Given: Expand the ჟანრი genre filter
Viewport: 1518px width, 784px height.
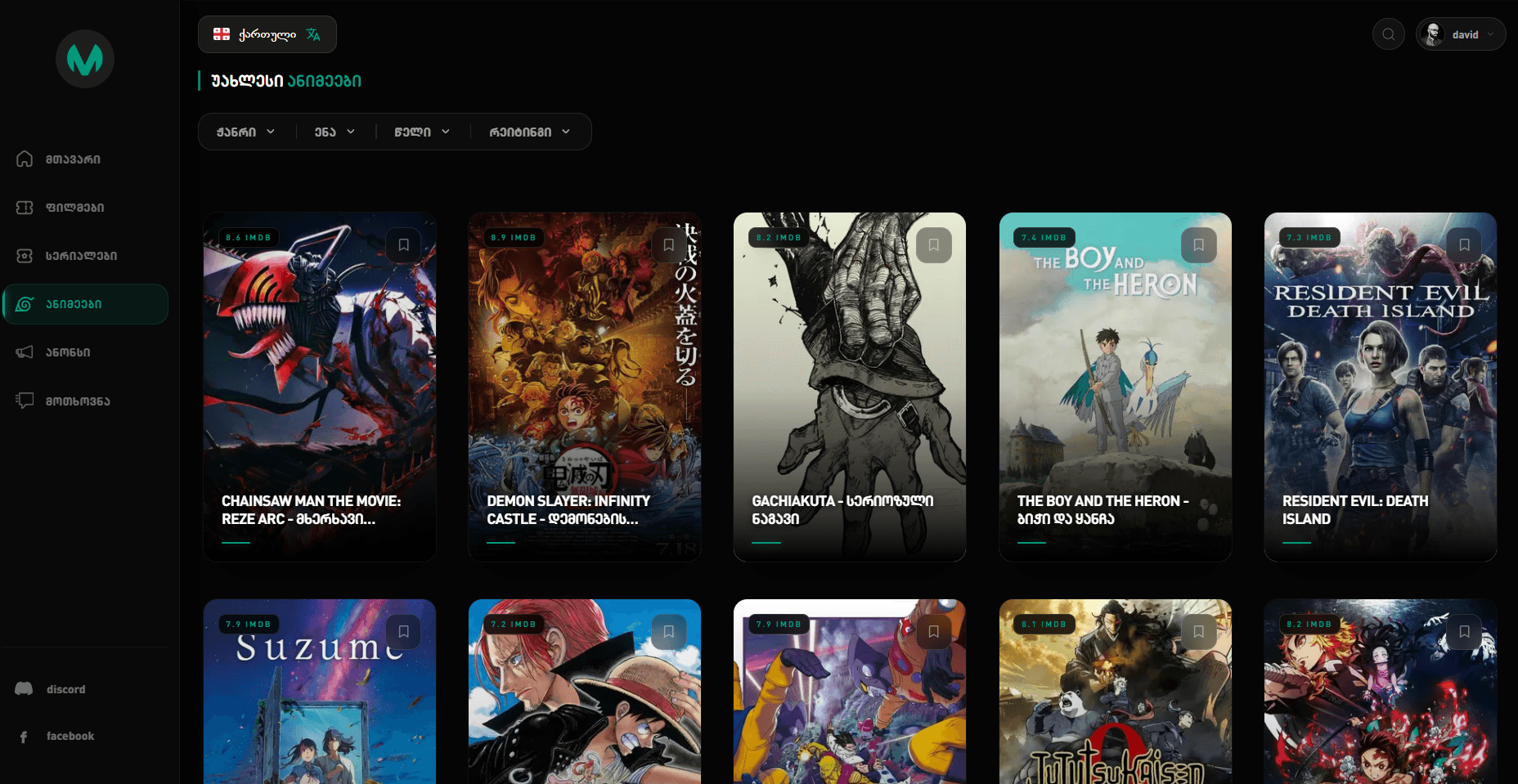Looking at the screenshot, I should [x=245, y=132].
